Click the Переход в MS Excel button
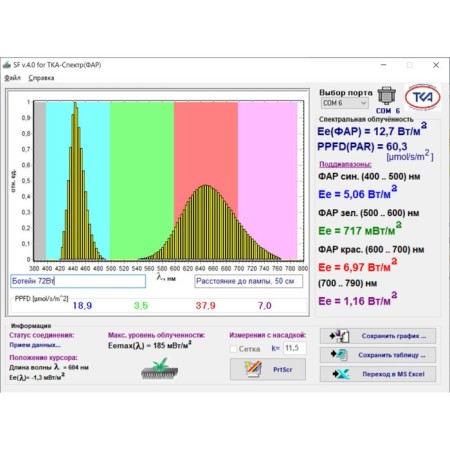450x450 pixels. pyautogui.click(x=378, y=374)
